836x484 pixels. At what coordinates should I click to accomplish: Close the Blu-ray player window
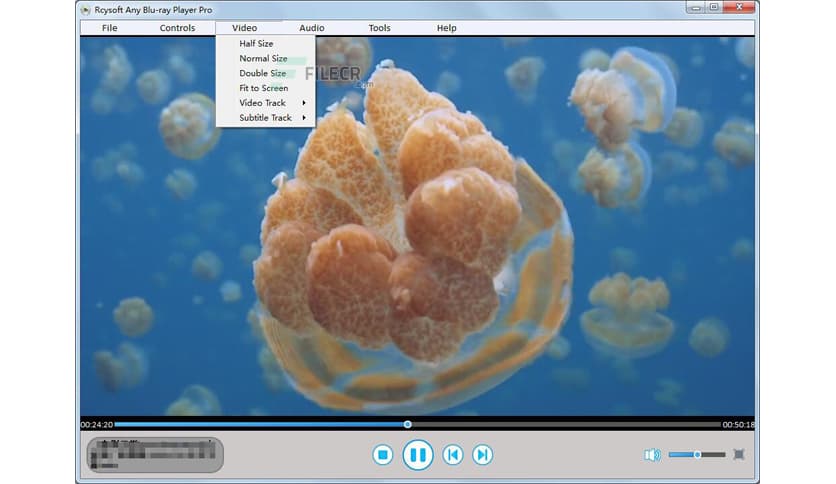[739, 7]
